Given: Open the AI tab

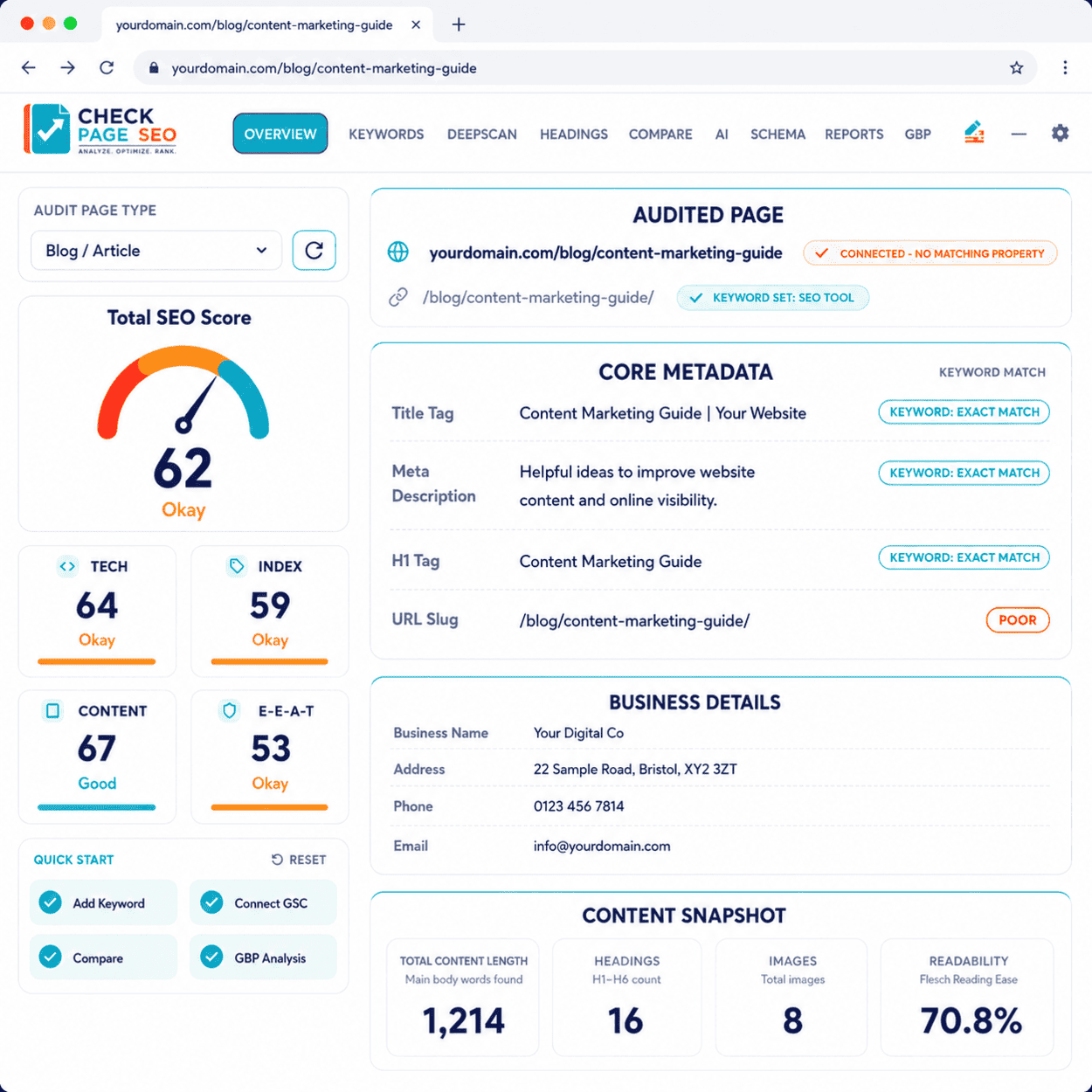Looking at the screenshot, I should pyautogui.click(x=722, y=134).
